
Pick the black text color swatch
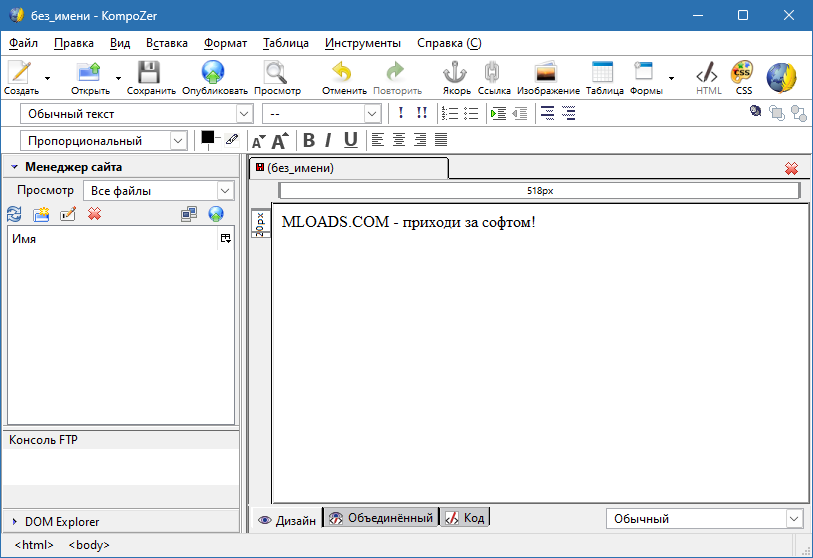tap(207, 137)
